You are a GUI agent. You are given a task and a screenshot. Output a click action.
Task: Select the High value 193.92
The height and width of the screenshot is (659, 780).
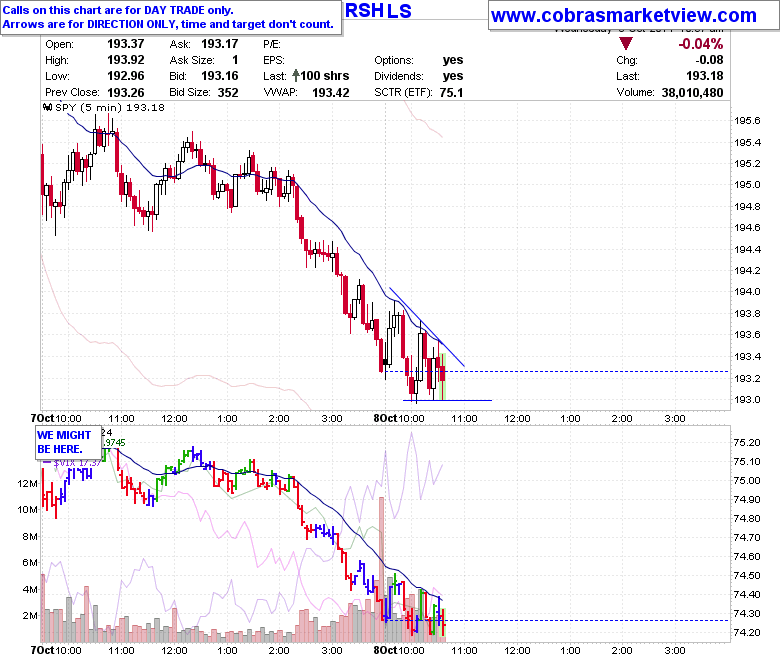(126, 60)
